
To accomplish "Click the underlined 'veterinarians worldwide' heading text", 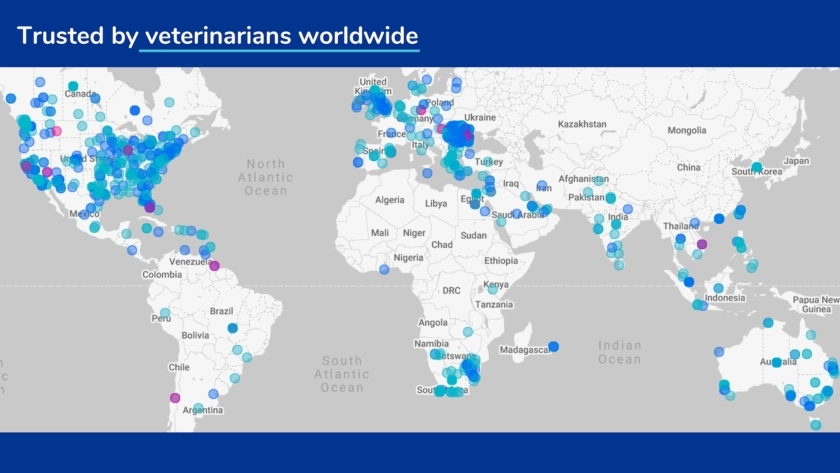I will (x=281, y=36).
